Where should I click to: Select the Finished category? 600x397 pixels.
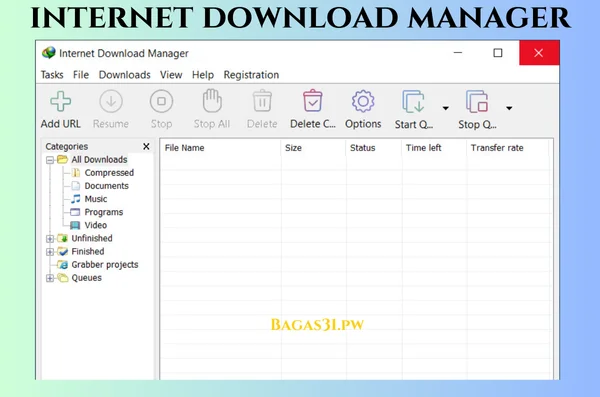tap(88, 252)
